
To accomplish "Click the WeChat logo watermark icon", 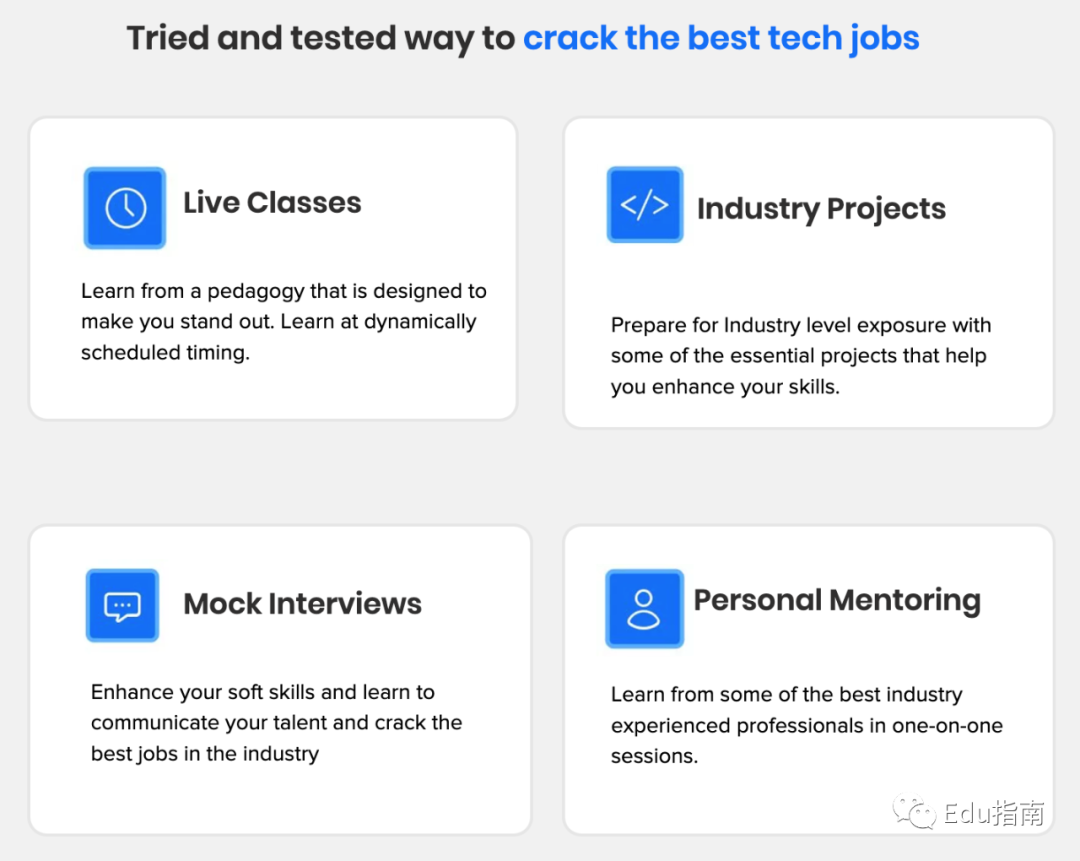I will 915,811.
